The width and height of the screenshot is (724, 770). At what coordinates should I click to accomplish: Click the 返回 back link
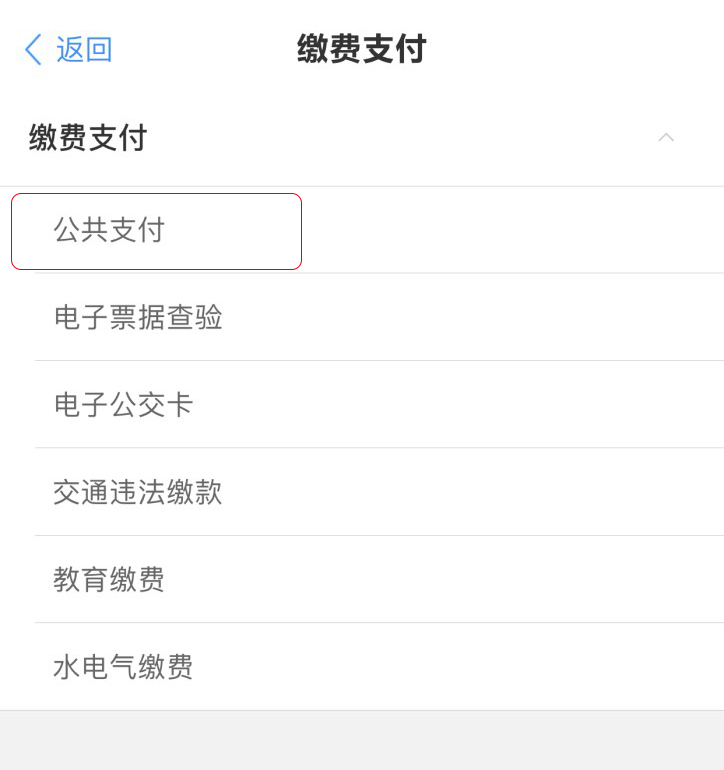point(84,49)
